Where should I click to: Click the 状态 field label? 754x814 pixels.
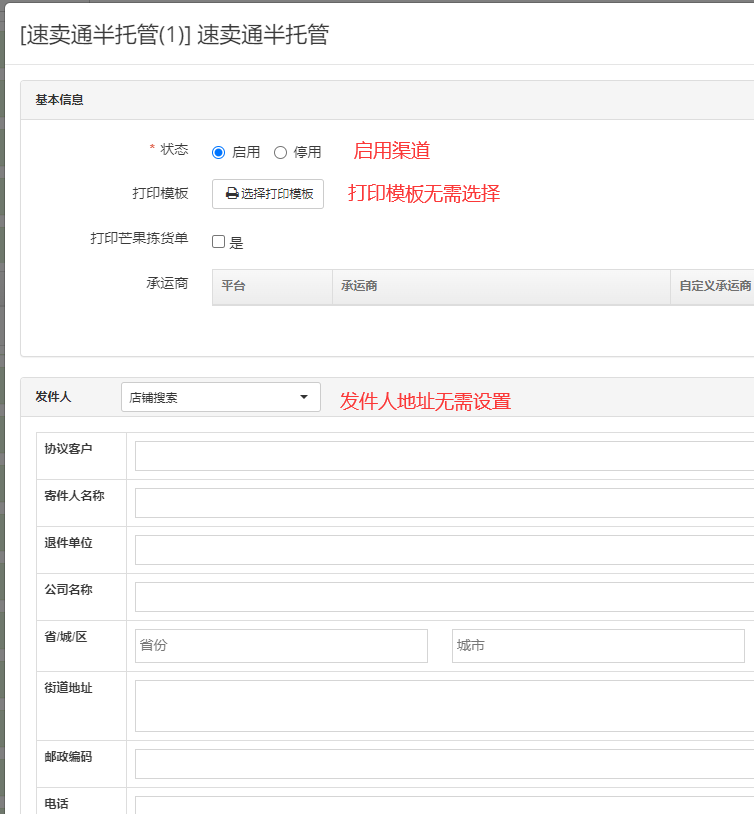click(174, 150)
